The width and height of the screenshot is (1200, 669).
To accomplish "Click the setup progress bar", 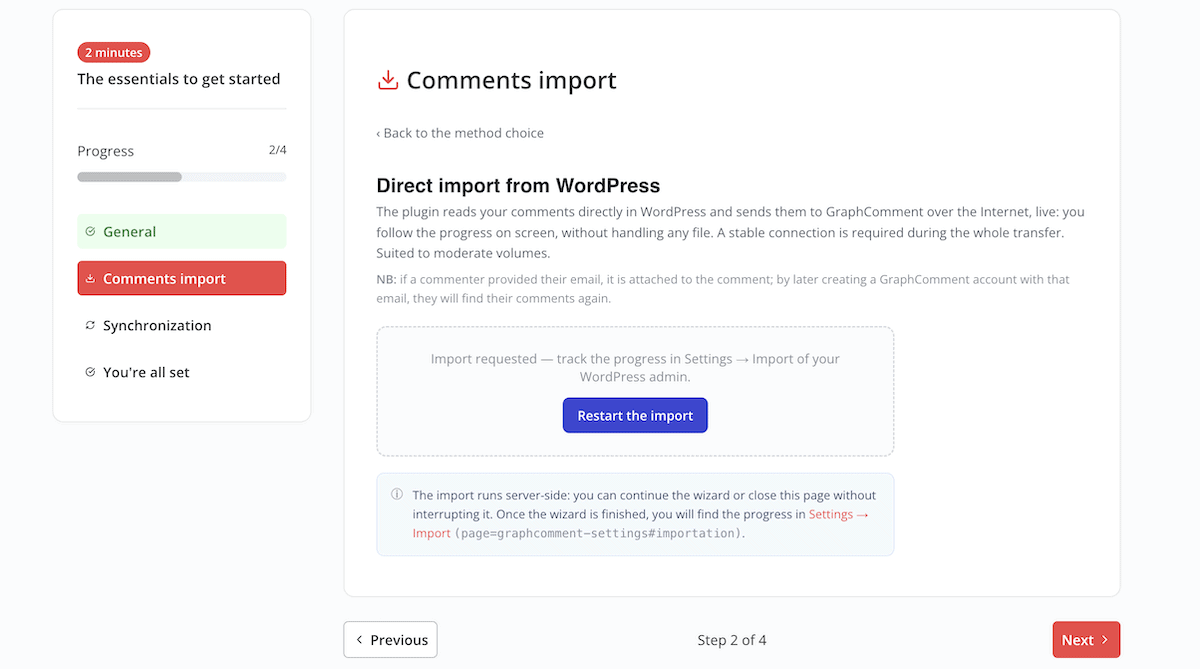I will click(182, 177).
